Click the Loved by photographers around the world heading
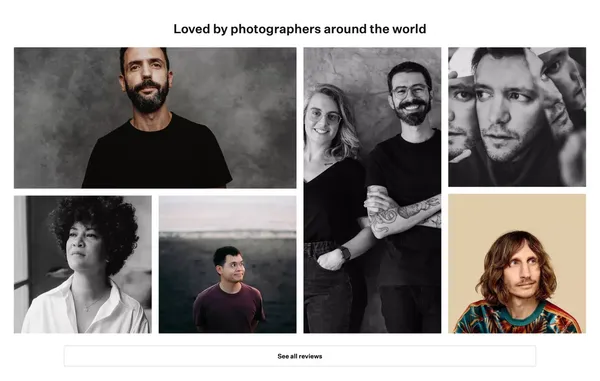This screenshot has height=381, width=600. (x=300, y=29)
